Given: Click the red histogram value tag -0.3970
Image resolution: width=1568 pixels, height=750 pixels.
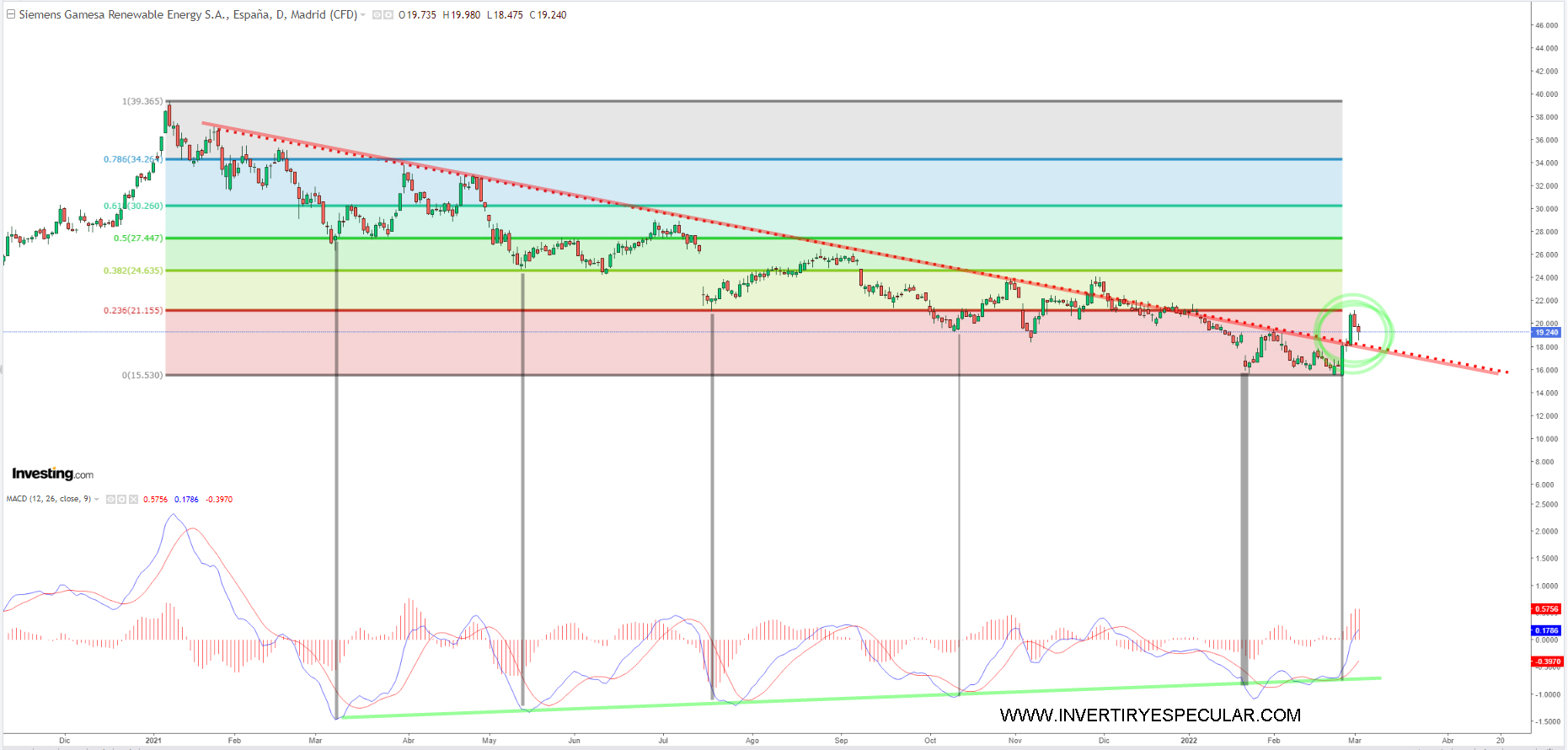Looking at the screenshot, I should tap(1546, 662).
